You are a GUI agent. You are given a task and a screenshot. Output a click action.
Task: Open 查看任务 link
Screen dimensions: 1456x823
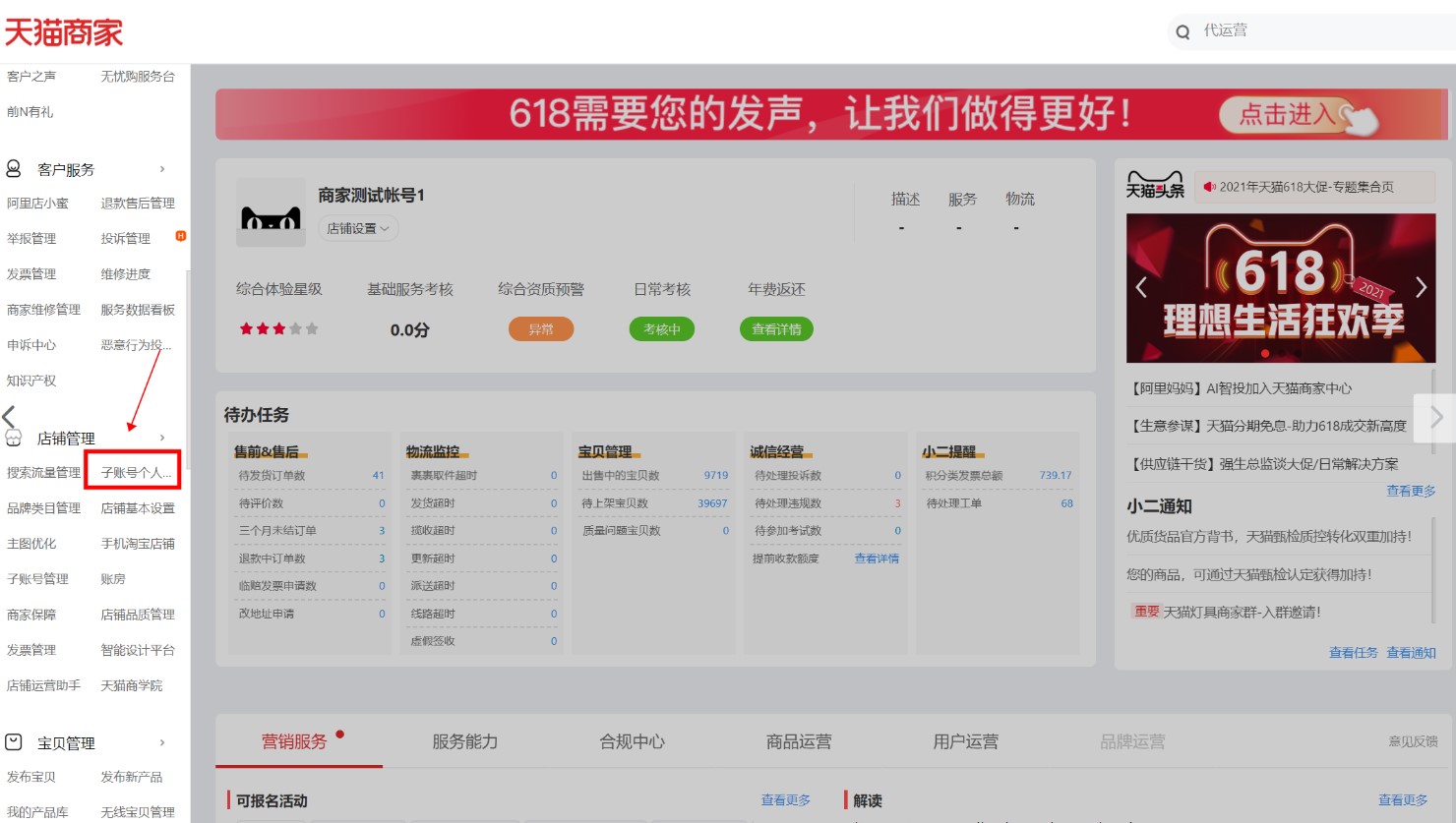1354,652
